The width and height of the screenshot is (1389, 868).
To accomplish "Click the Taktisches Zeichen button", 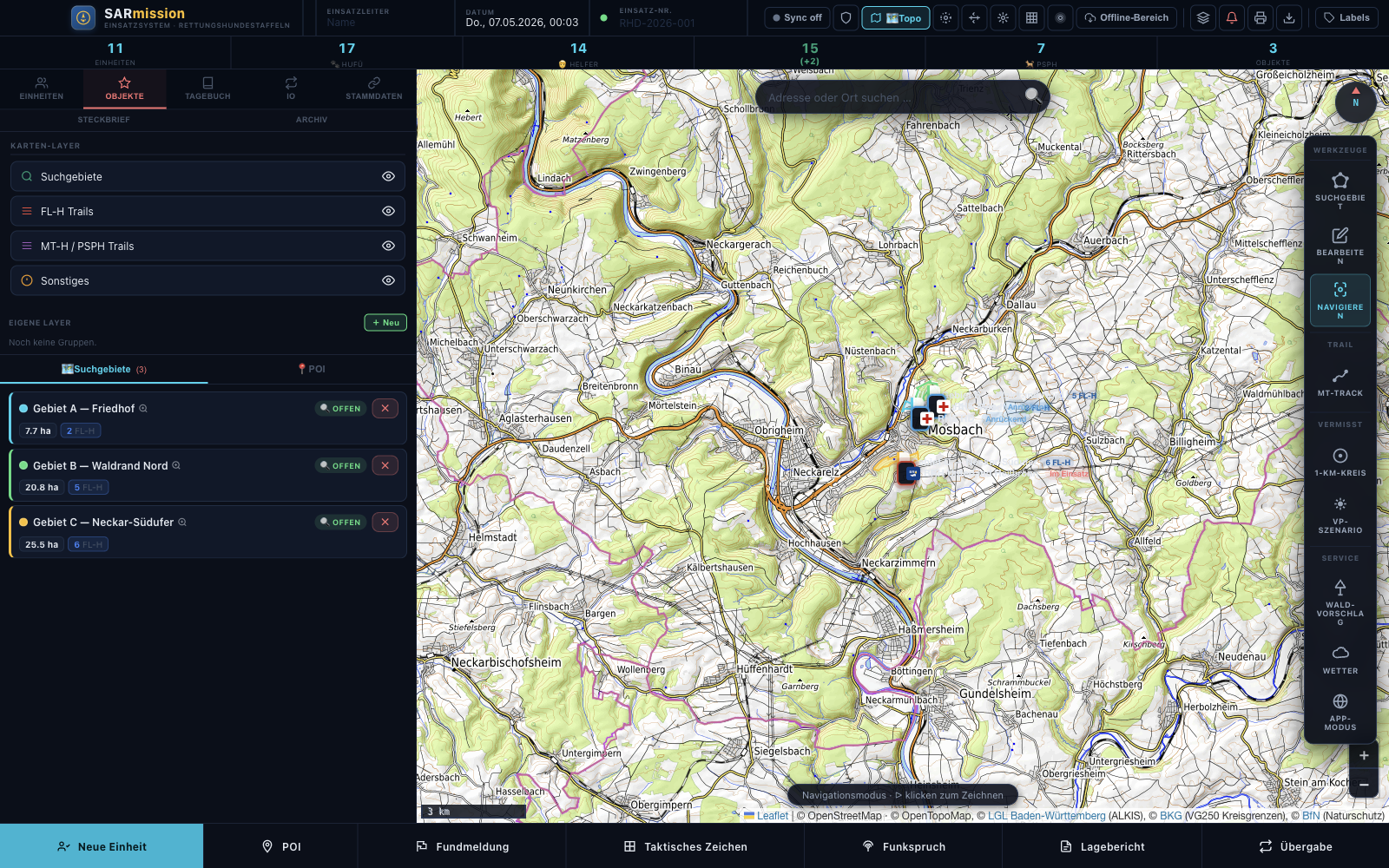I will (686, 846).
